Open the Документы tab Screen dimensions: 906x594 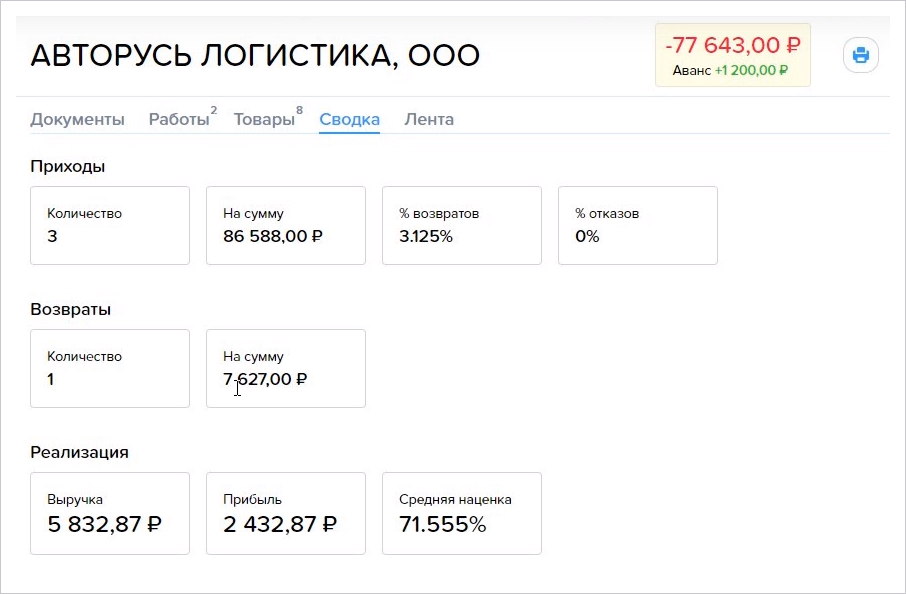pos(77,119)
